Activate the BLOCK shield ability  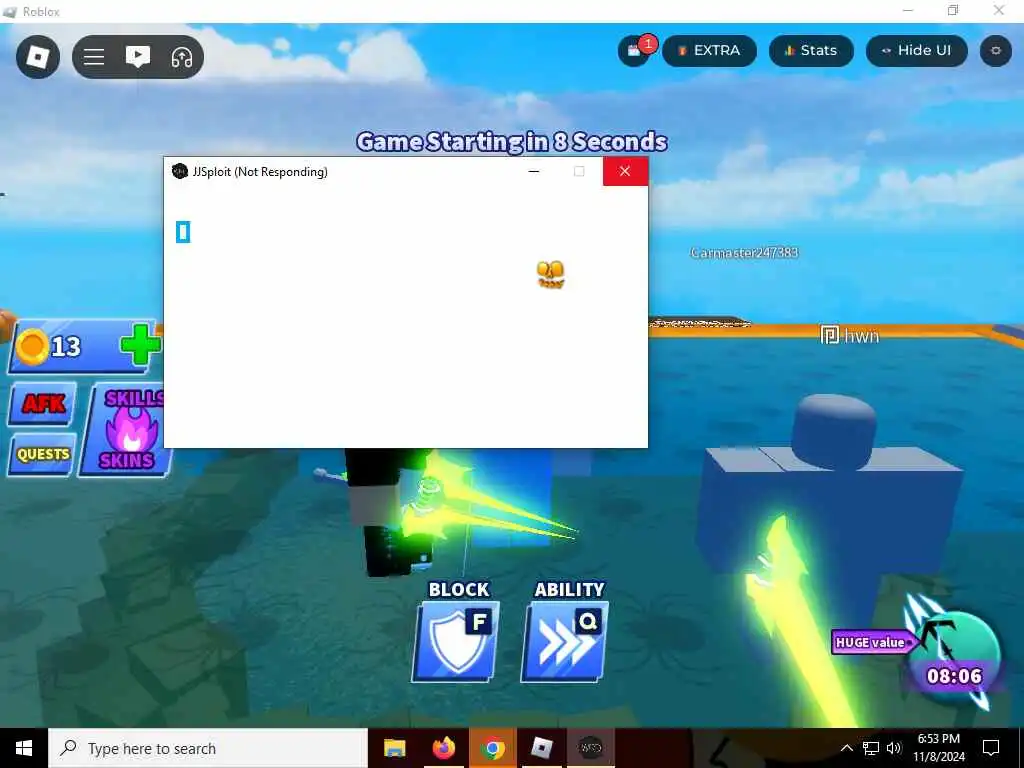pyautogui.click(x=457, y=641)
